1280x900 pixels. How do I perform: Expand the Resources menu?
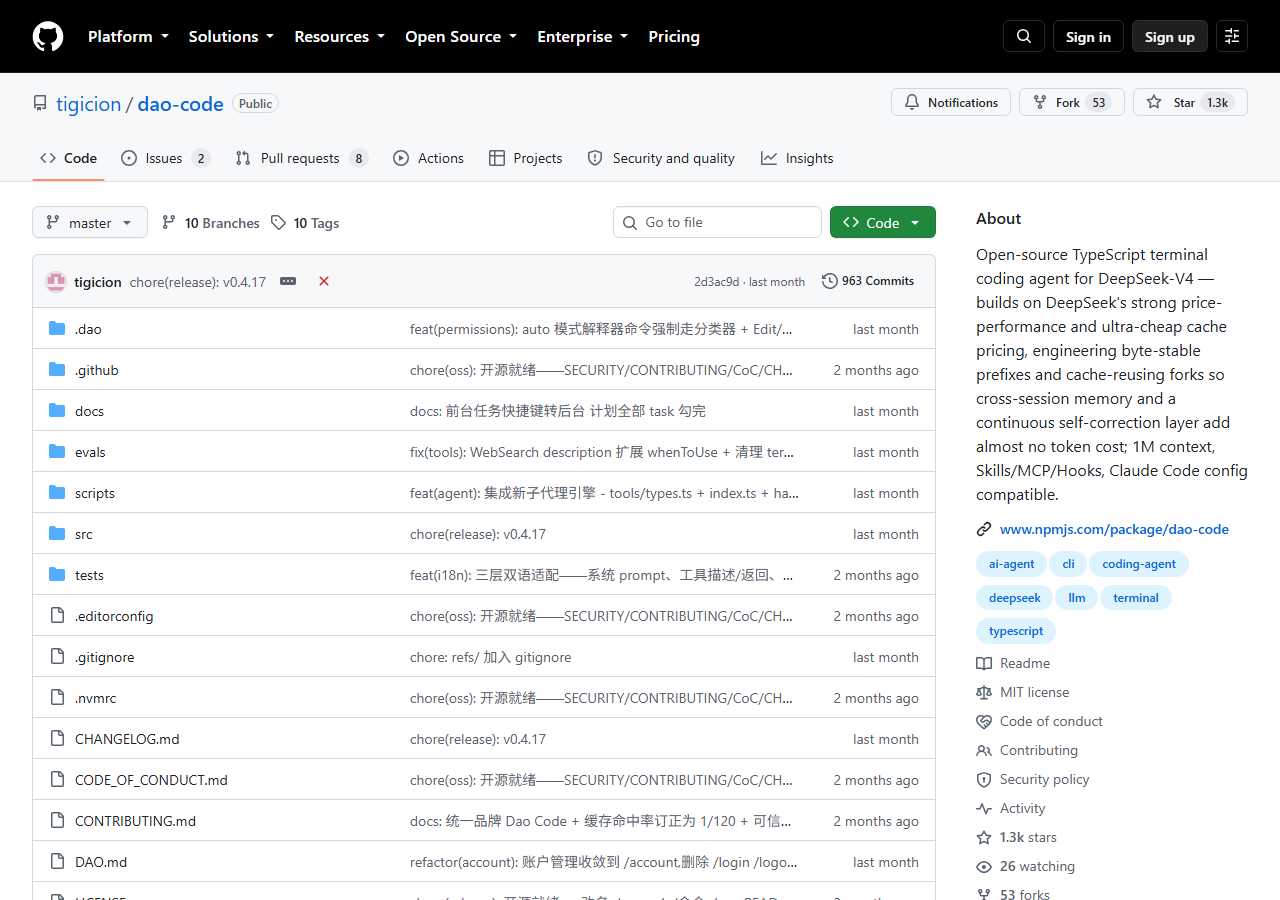(339, 37)
